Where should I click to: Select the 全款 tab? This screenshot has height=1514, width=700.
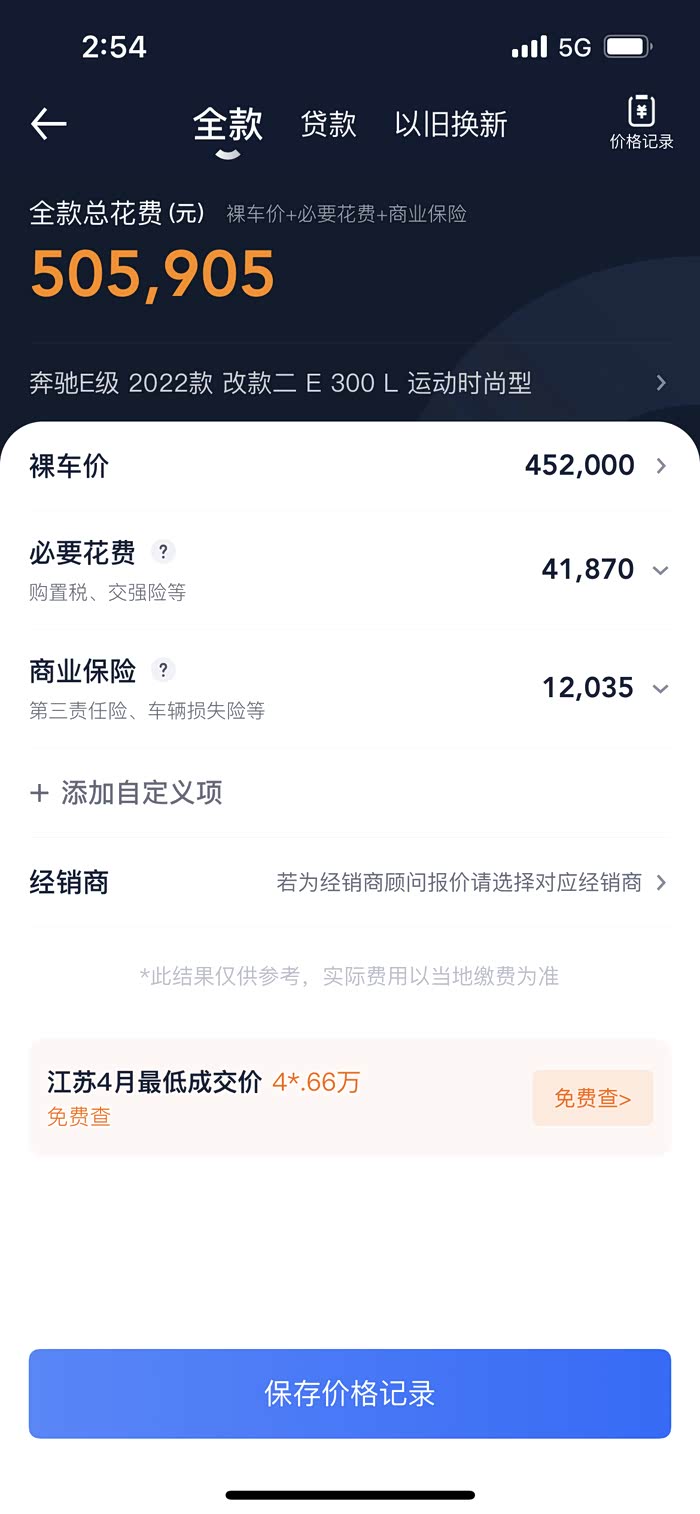click(228, 124)
